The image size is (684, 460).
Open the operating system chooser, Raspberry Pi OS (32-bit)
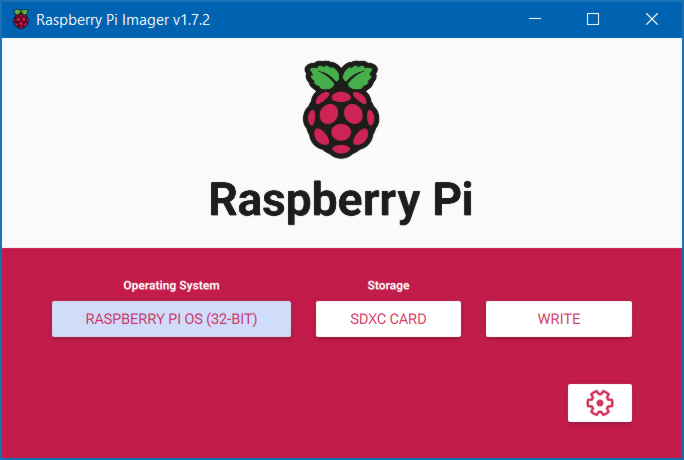tap(171, 319)
